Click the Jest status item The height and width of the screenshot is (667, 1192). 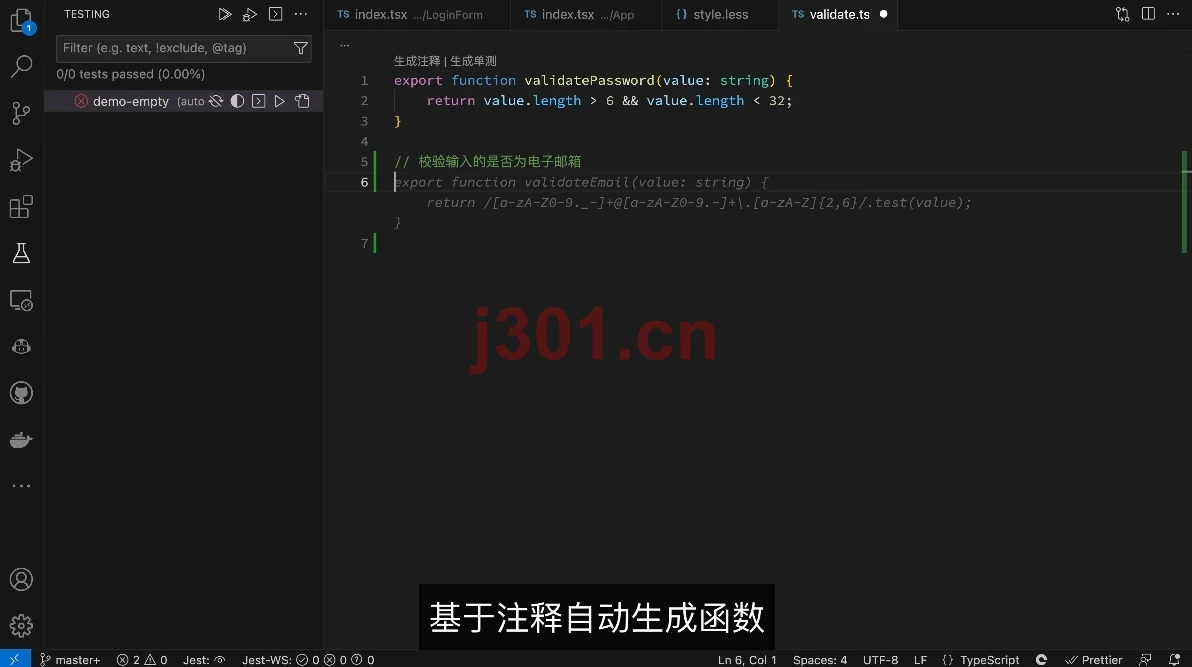[x=204, y=659]
